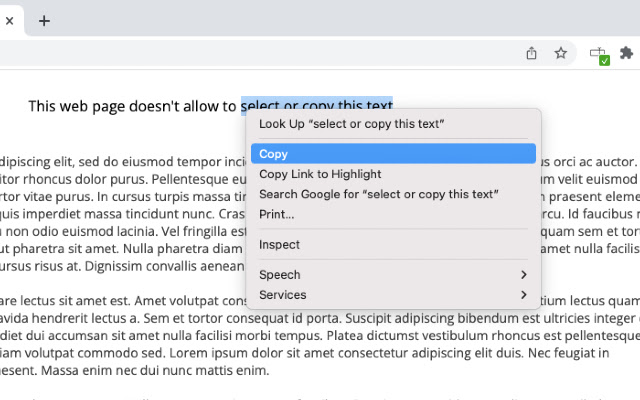Click the share page icon
Screen dimensions: 640x400
point(531,53)
